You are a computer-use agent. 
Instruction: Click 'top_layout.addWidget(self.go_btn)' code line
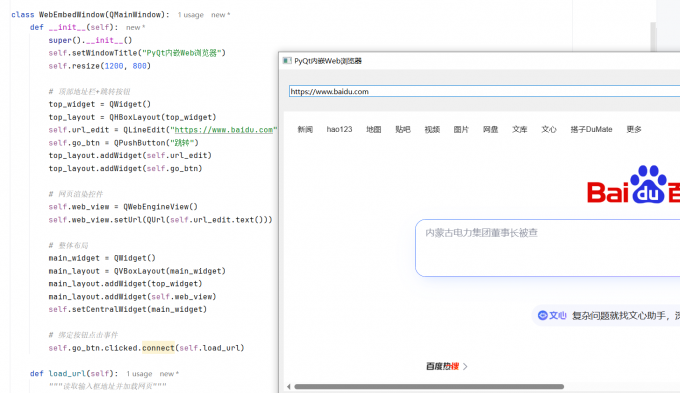point(125,168)
